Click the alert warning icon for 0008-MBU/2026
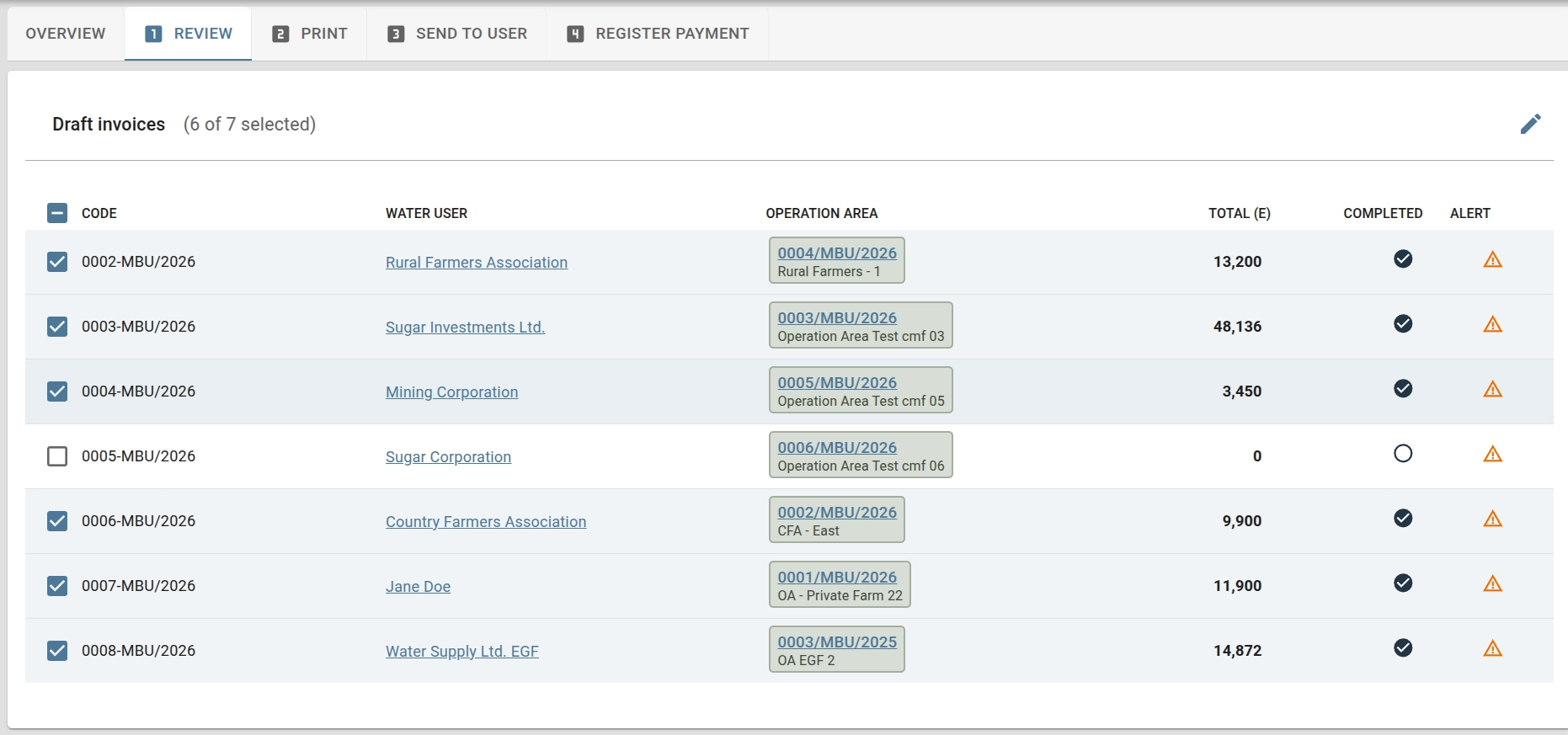This screenshot has height=735, width=1568. pos(1493,648)
